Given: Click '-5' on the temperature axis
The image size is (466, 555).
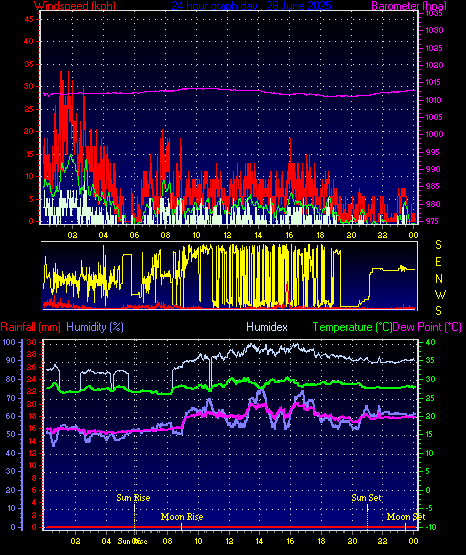Looking at the screenshot, I should [429, 508].
